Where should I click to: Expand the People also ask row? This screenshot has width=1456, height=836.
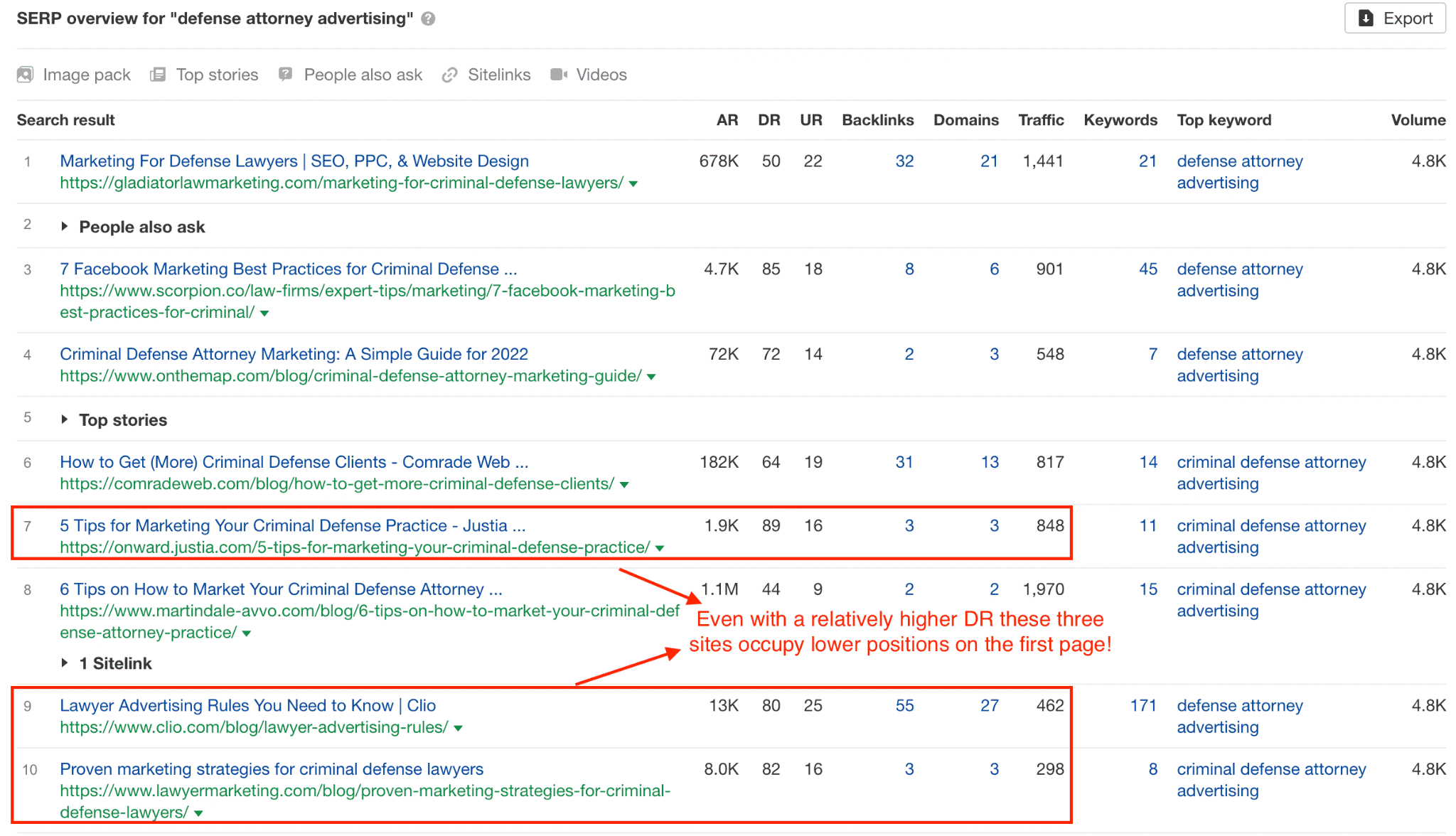coord(65,227)
